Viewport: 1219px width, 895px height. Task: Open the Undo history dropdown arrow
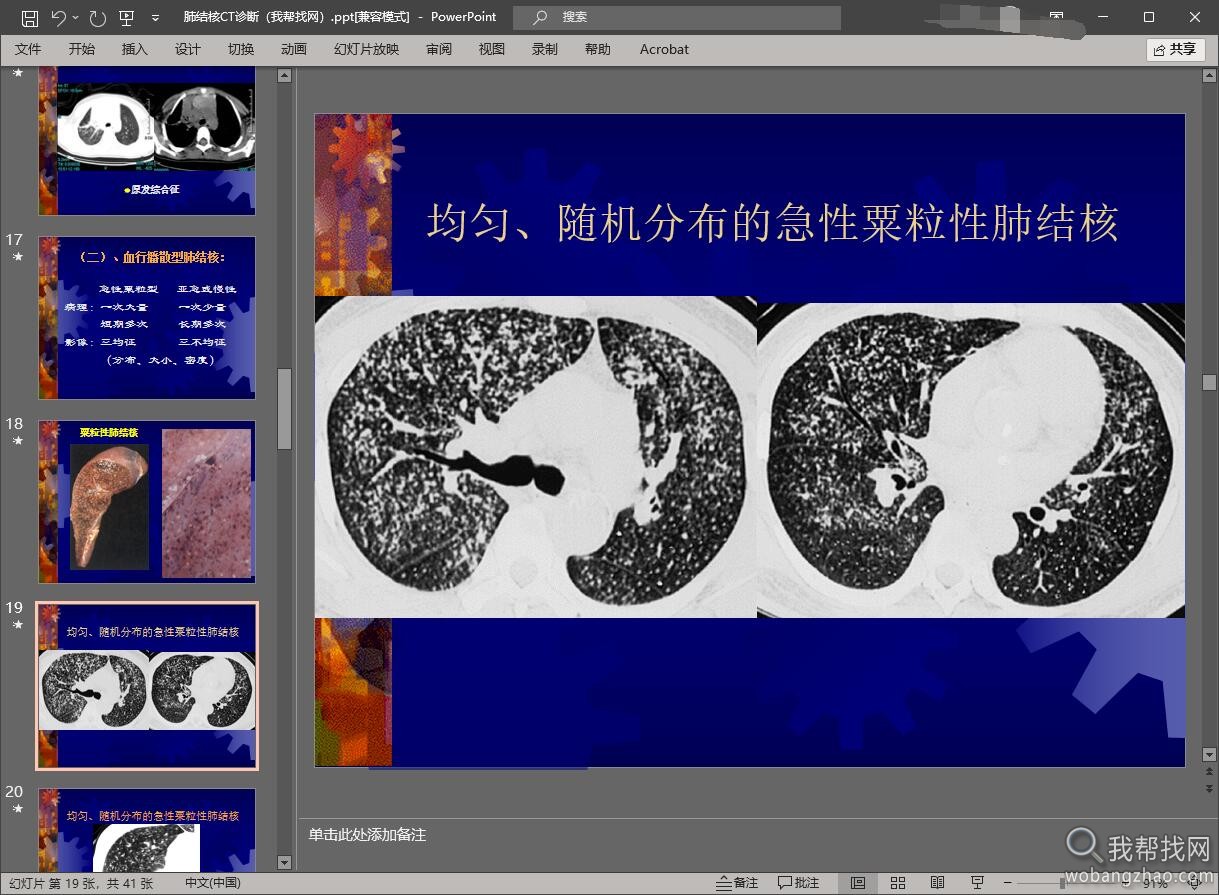(x=76, y=17)
